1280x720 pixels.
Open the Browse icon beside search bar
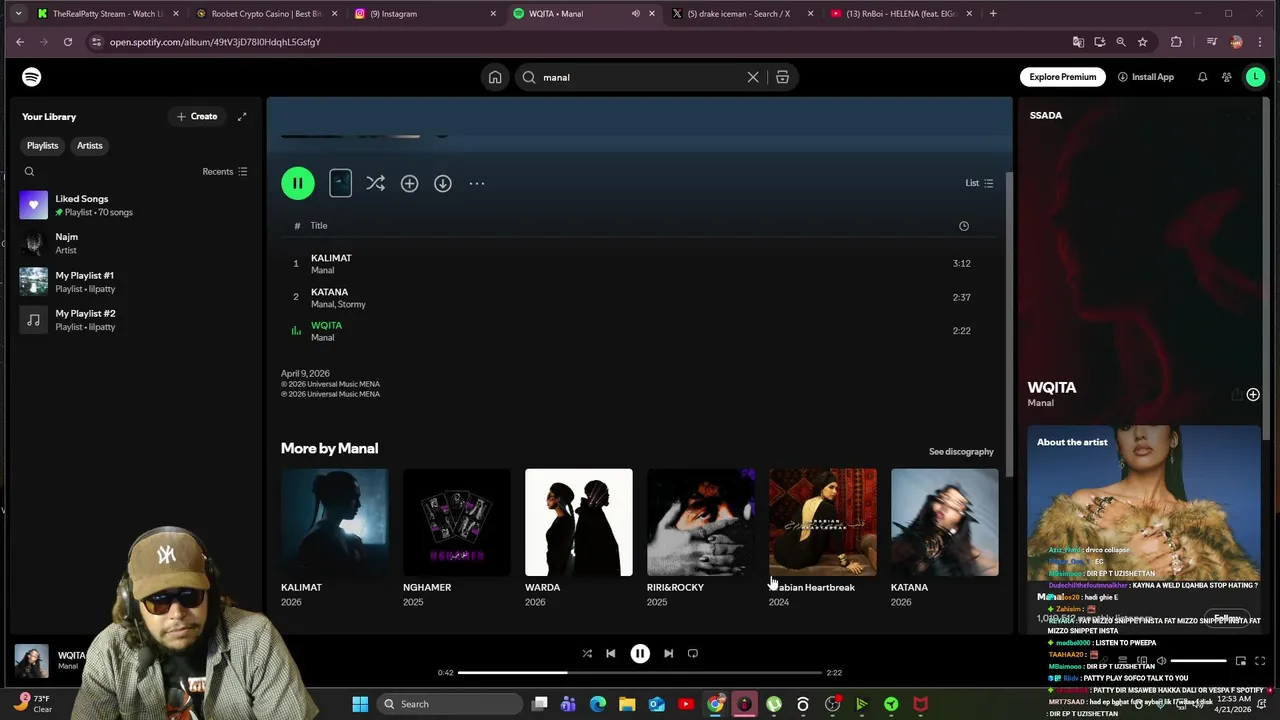[x=782, y=77]
